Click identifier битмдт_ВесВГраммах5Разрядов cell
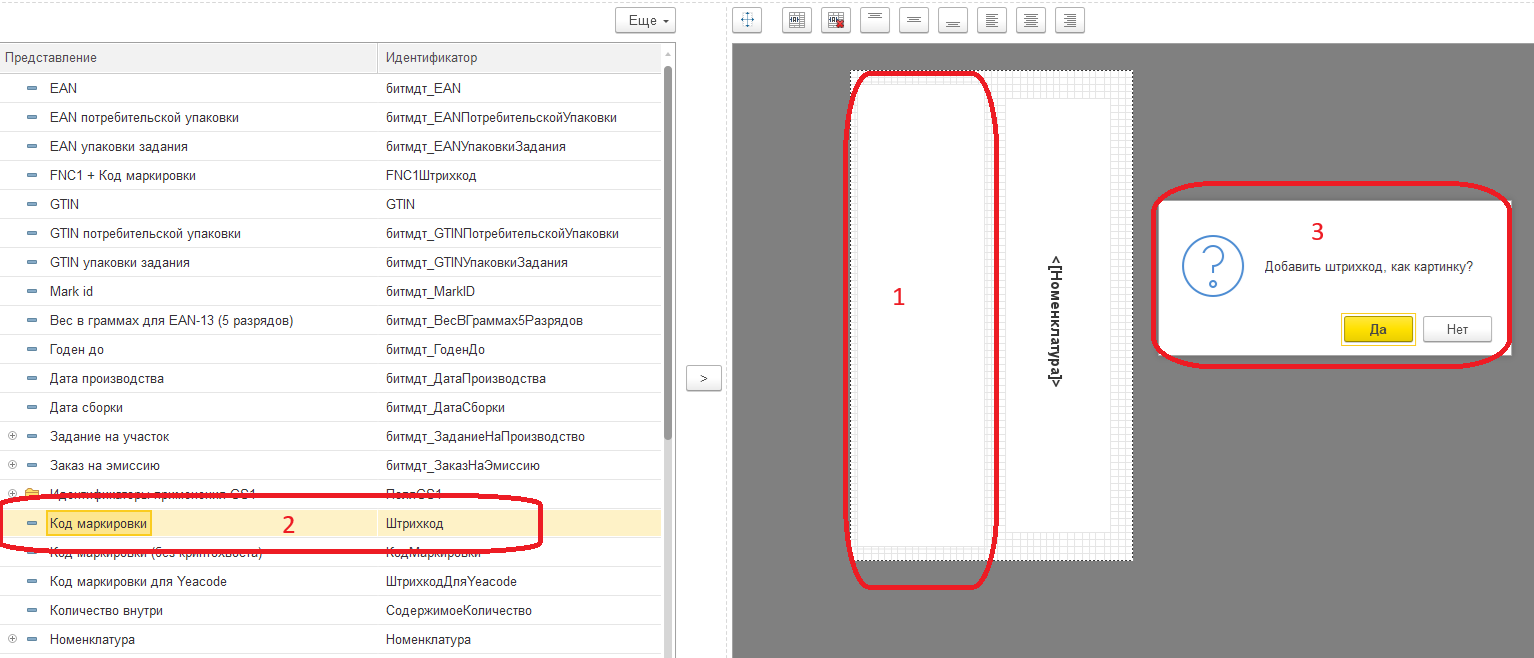This screenshot has width=1534, height=658. [520, 320]
